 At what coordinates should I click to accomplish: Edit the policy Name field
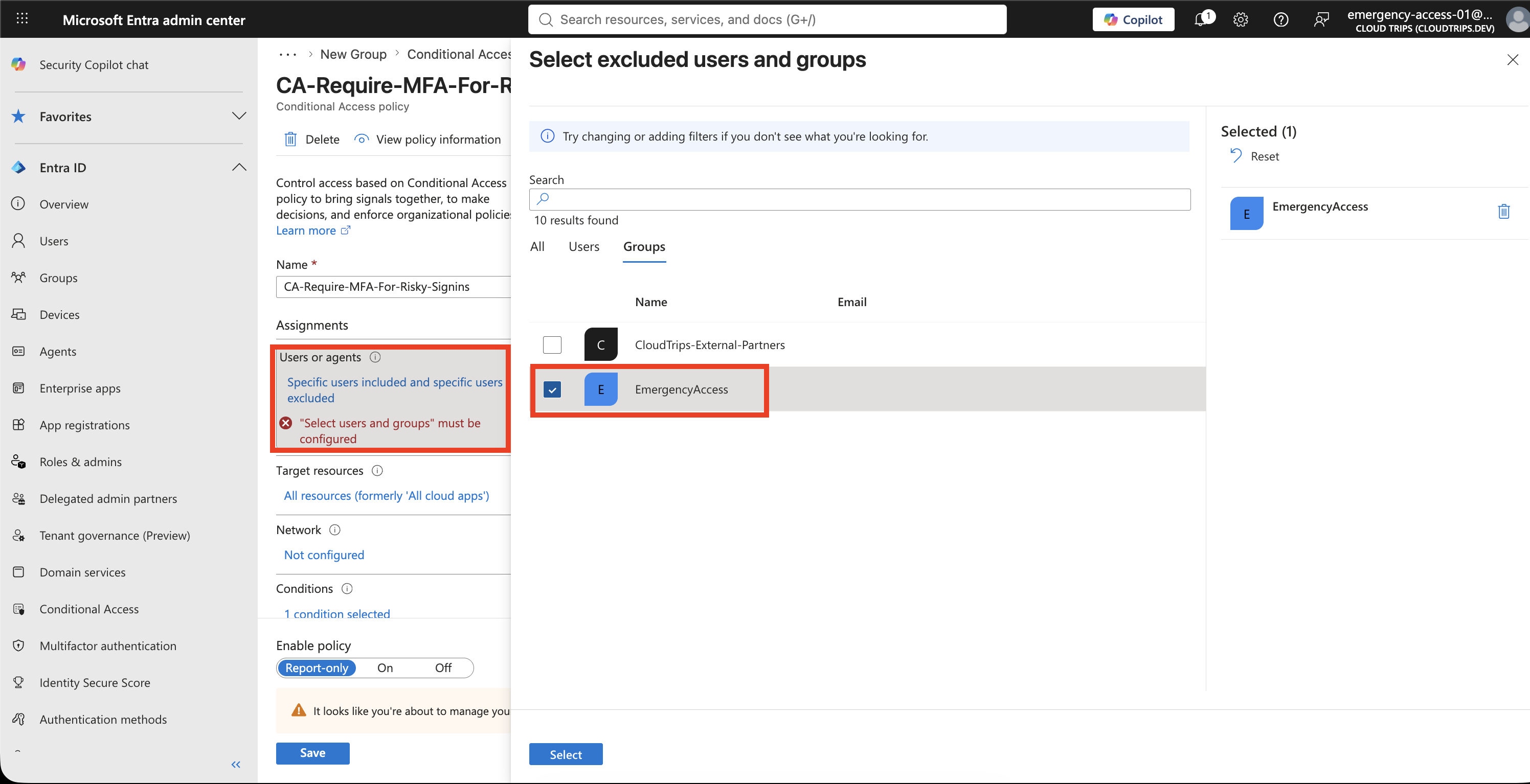(393, 287)
